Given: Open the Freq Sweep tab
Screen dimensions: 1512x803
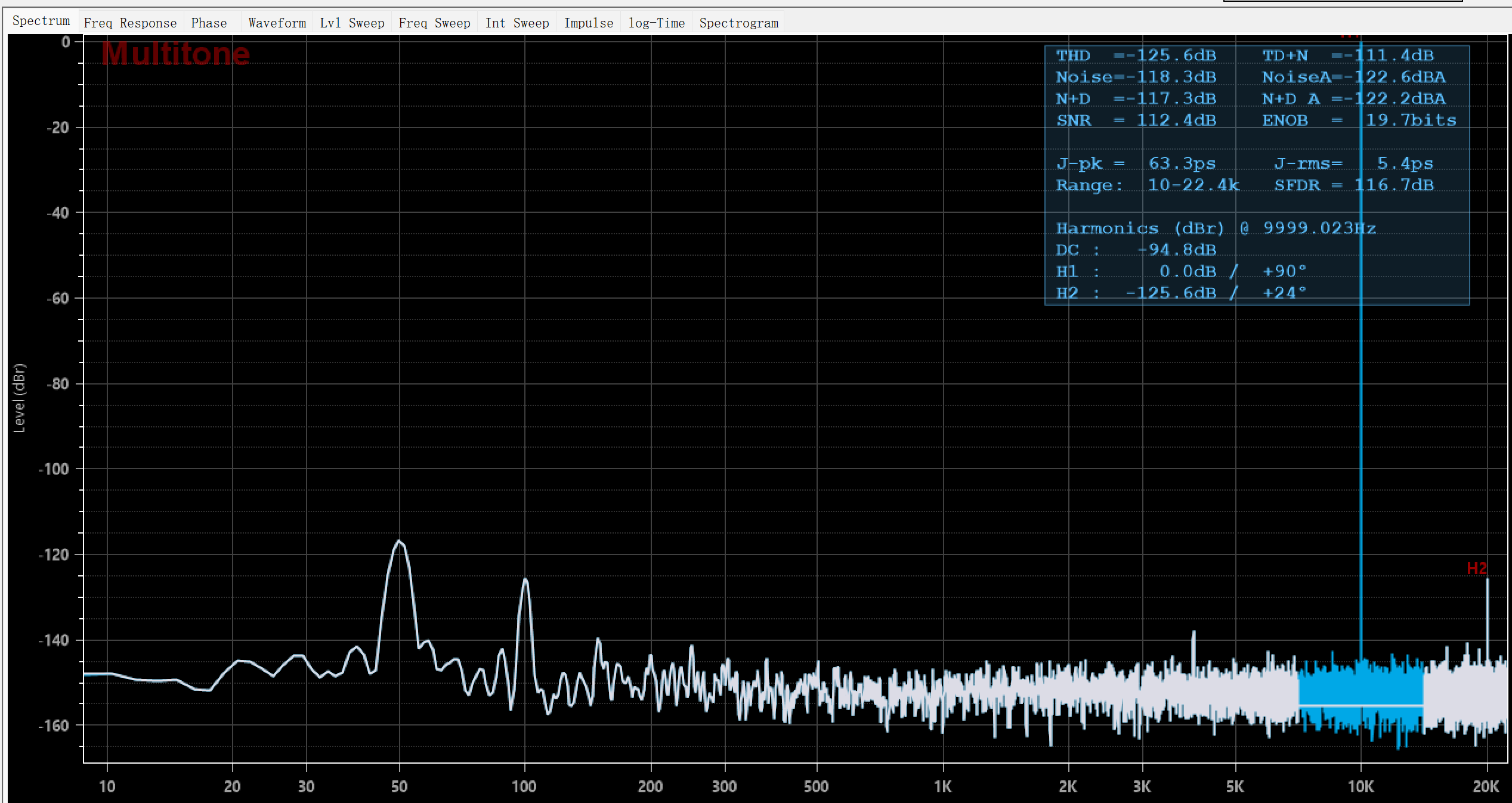Looking at the screenshot, I should [434, 23].
